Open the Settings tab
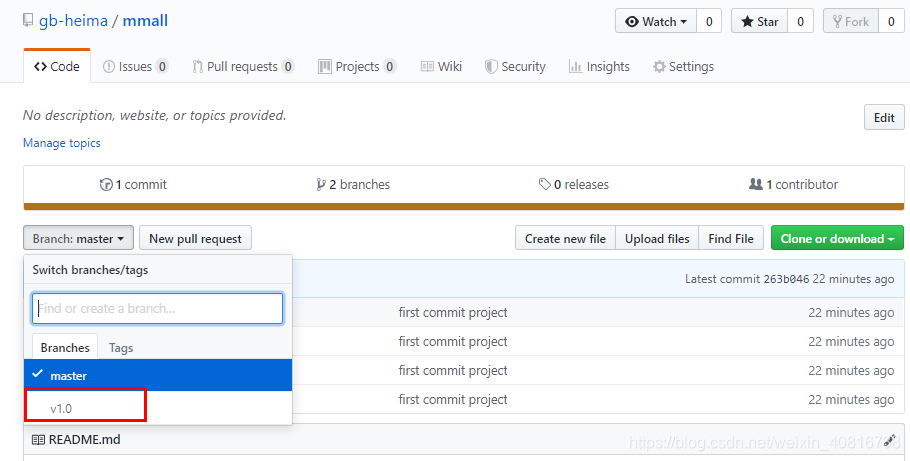The width and height of the screenshot is (910, 461). 683,66
